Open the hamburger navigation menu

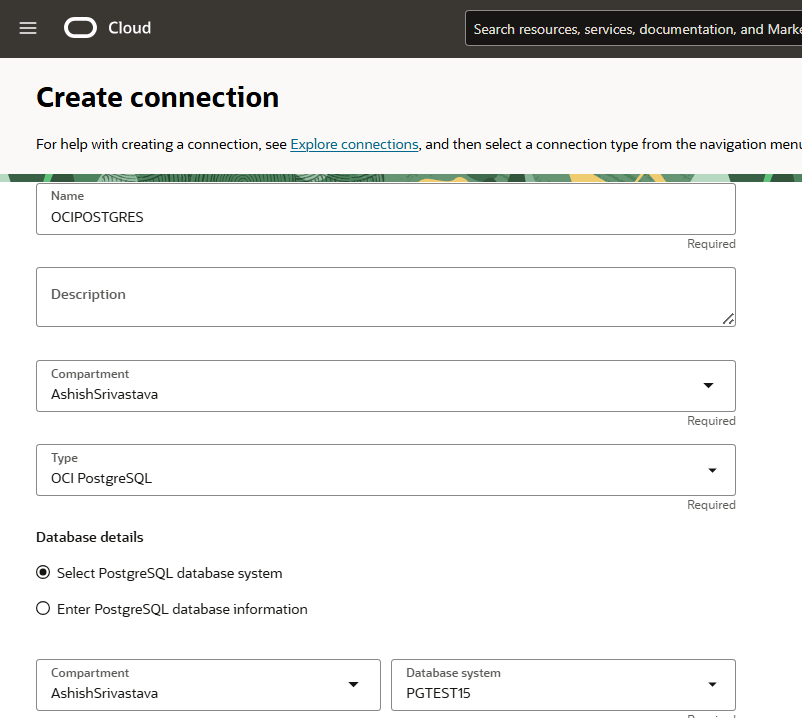(28, 28)
